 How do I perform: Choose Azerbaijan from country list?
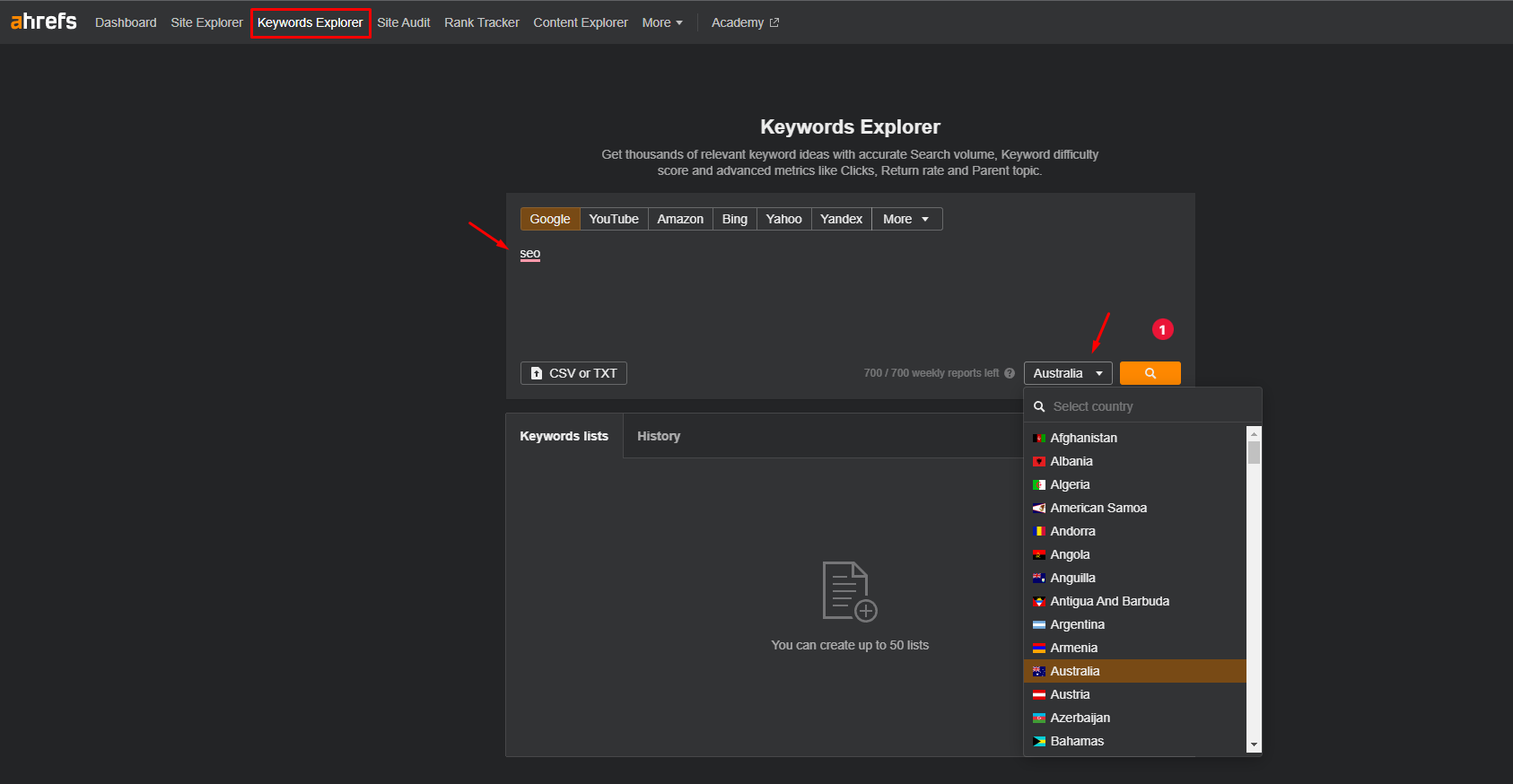click(1135, 718)
